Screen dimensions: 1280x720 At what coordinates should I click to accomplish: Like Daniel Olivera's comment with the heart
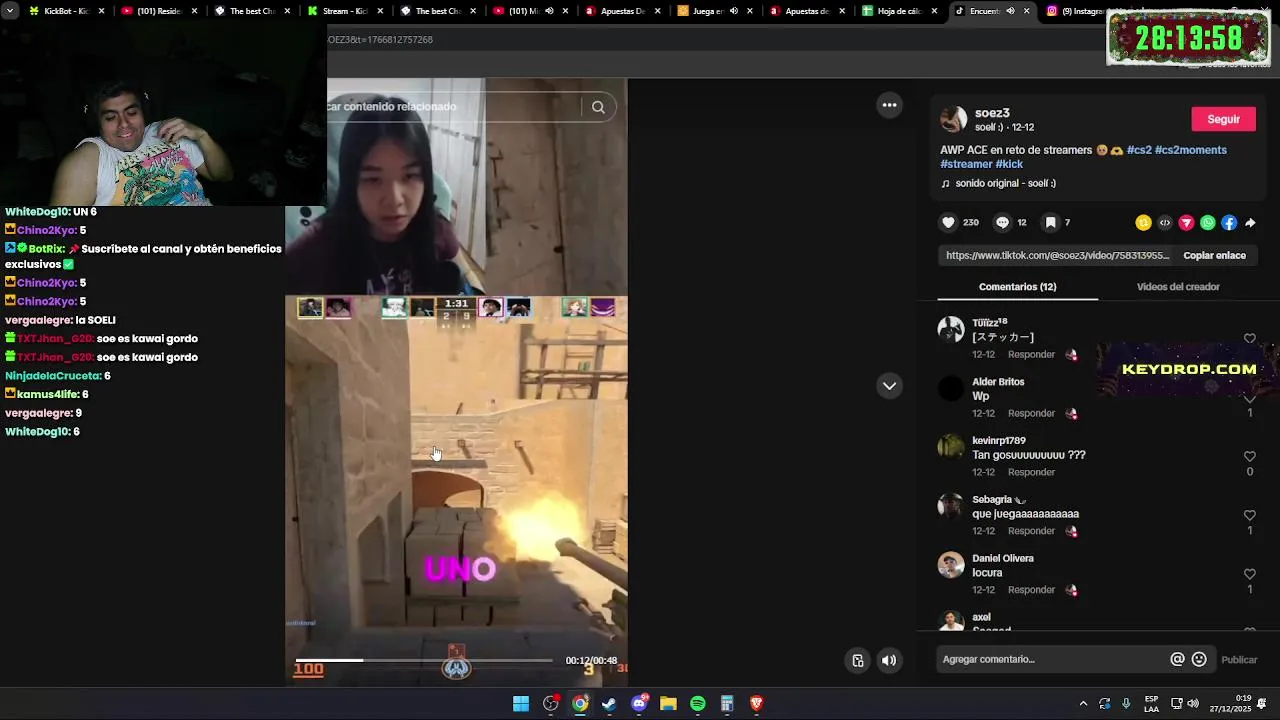click(x=1250, y=574)
